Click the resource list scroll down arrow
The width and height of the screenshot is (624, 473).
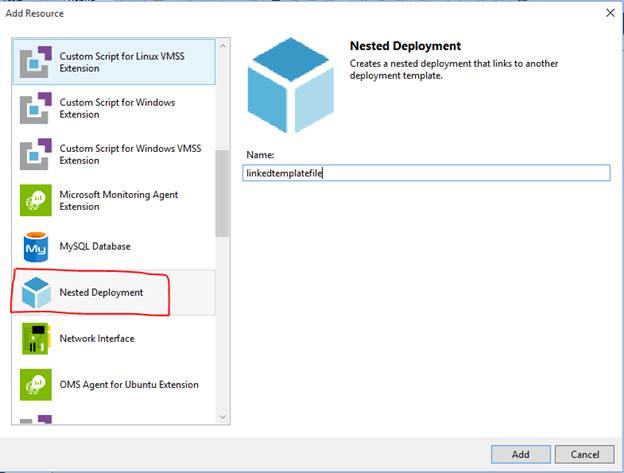tap(223, 417)
